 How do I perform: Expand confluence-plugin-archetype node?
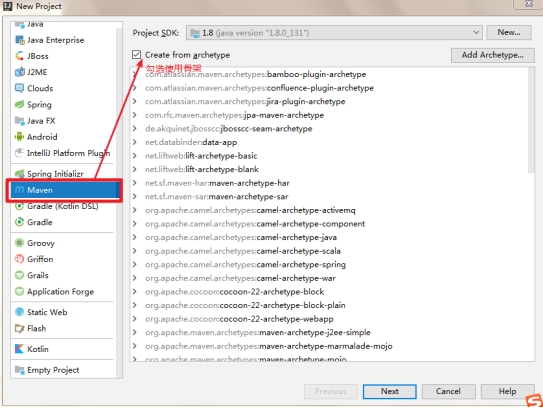click(134, 88)
